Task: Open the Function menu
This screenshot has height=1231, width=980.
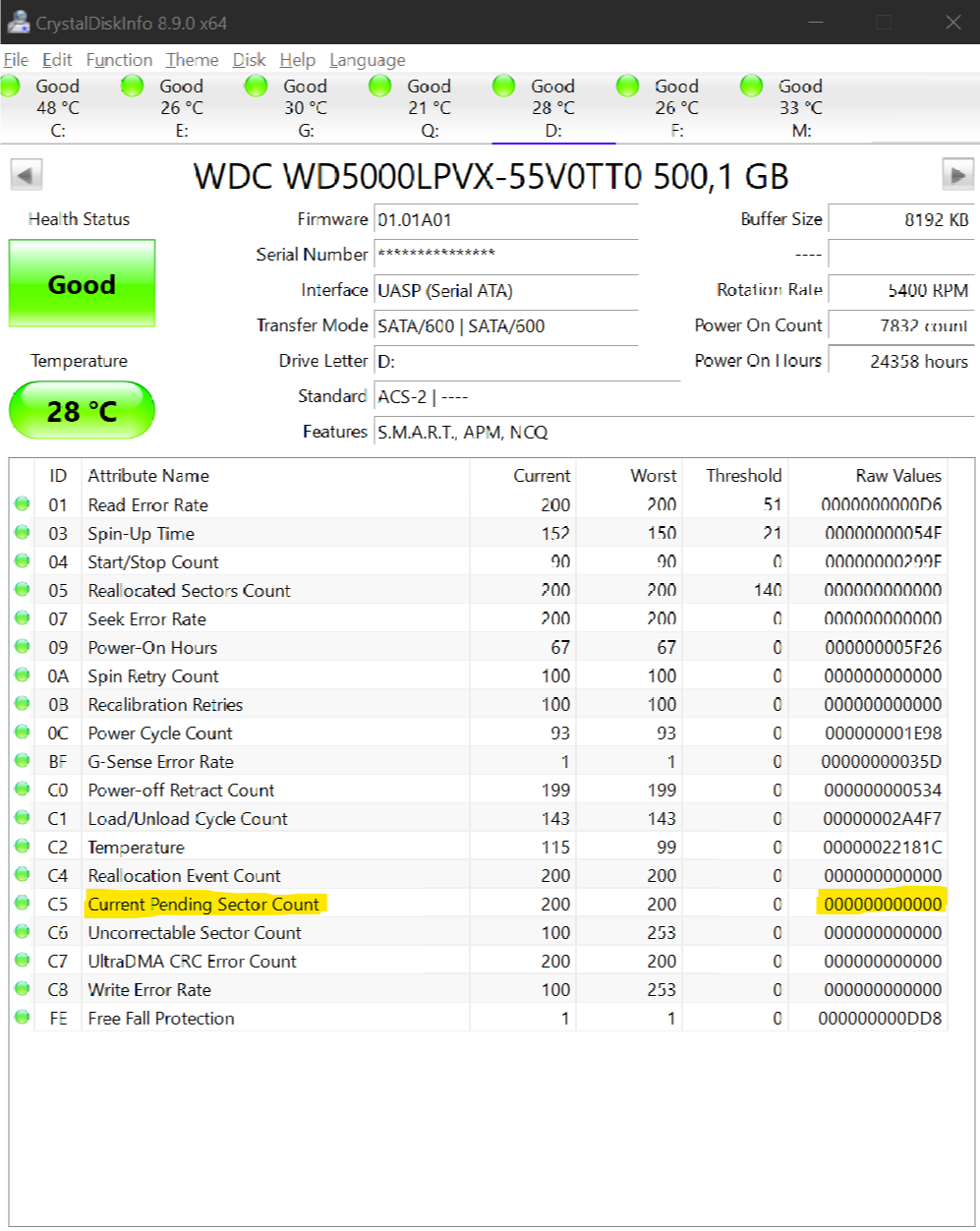Action: pos(119,60)
